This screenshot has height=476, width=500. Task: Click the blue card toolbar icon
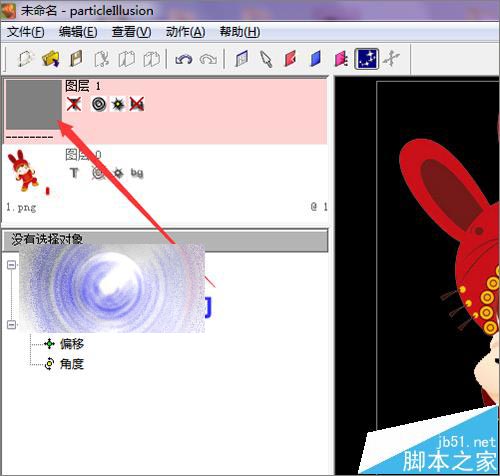315,59
